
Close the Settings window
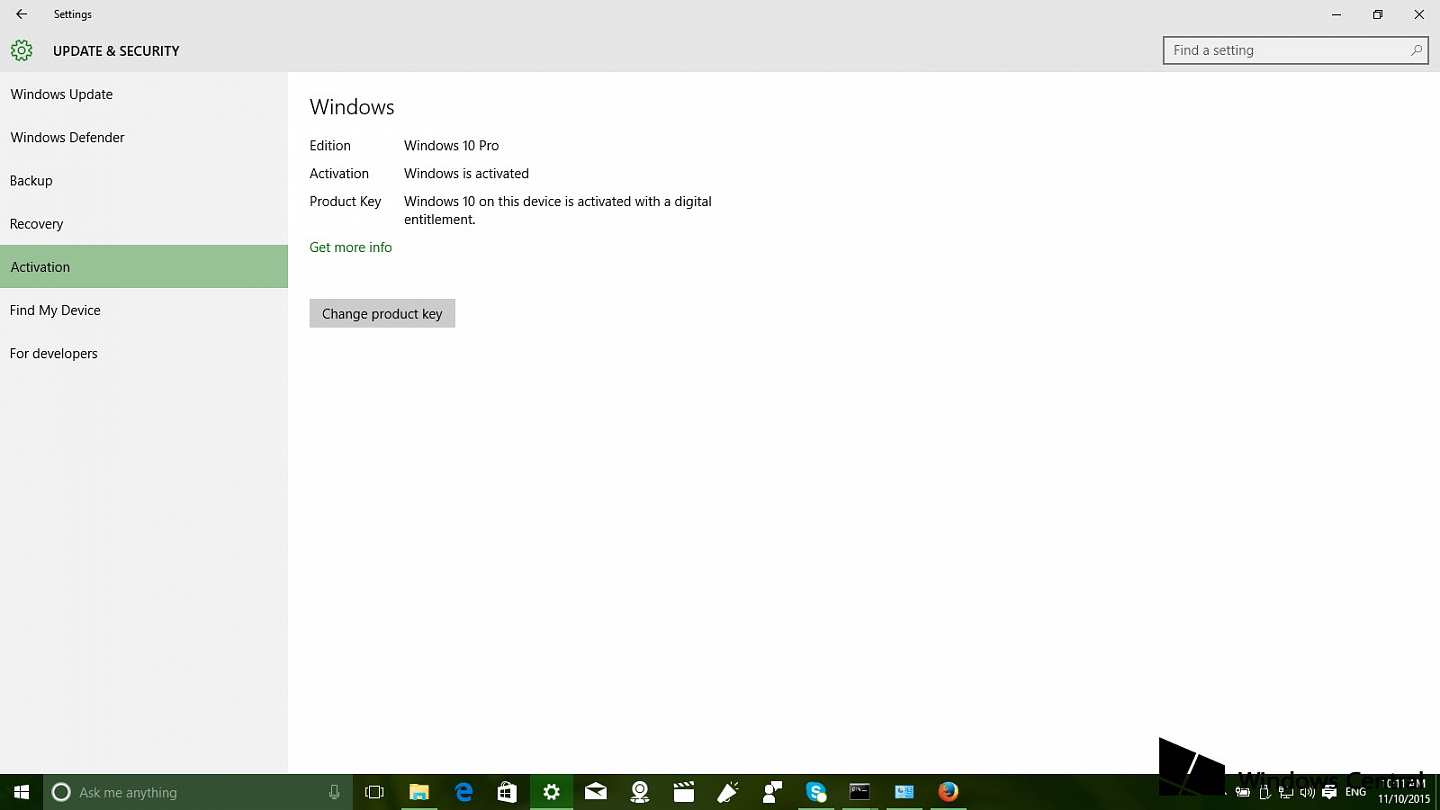pyautogui.click(x=1419, y=14)
